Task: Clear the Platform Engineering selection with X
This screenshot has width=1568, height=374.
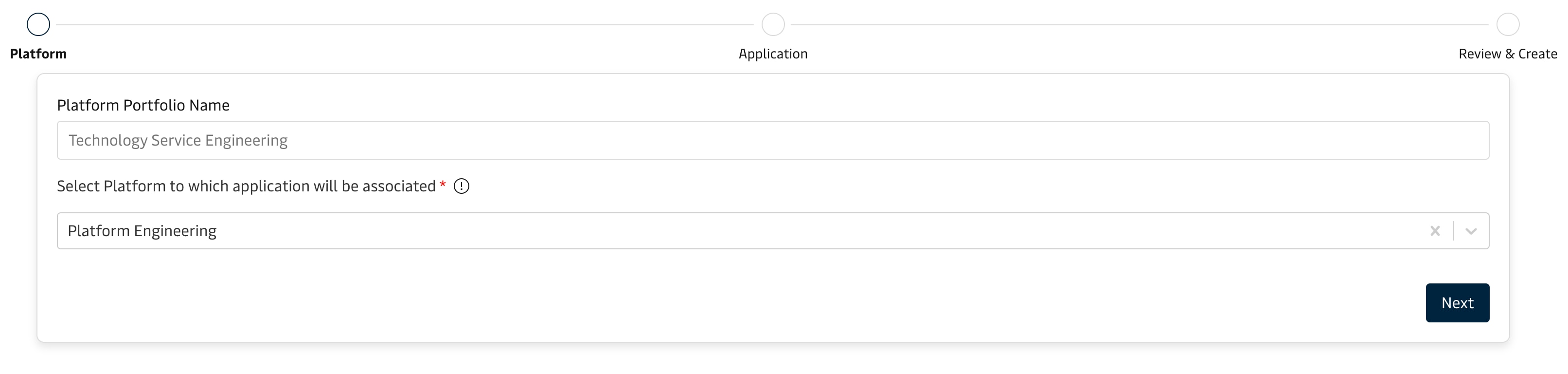Action: (x=1435, y=231)
